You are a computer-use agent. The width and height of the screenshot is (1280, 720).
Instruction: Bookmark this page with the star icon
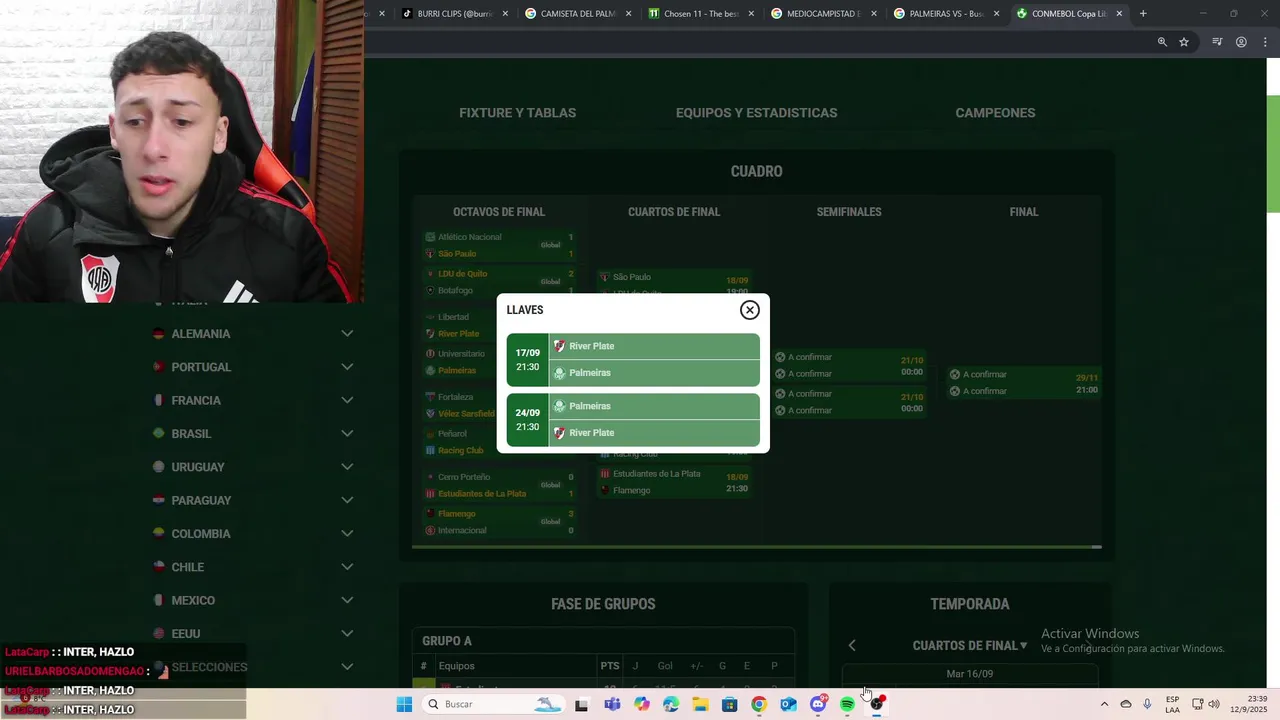tap(1184, 42)
